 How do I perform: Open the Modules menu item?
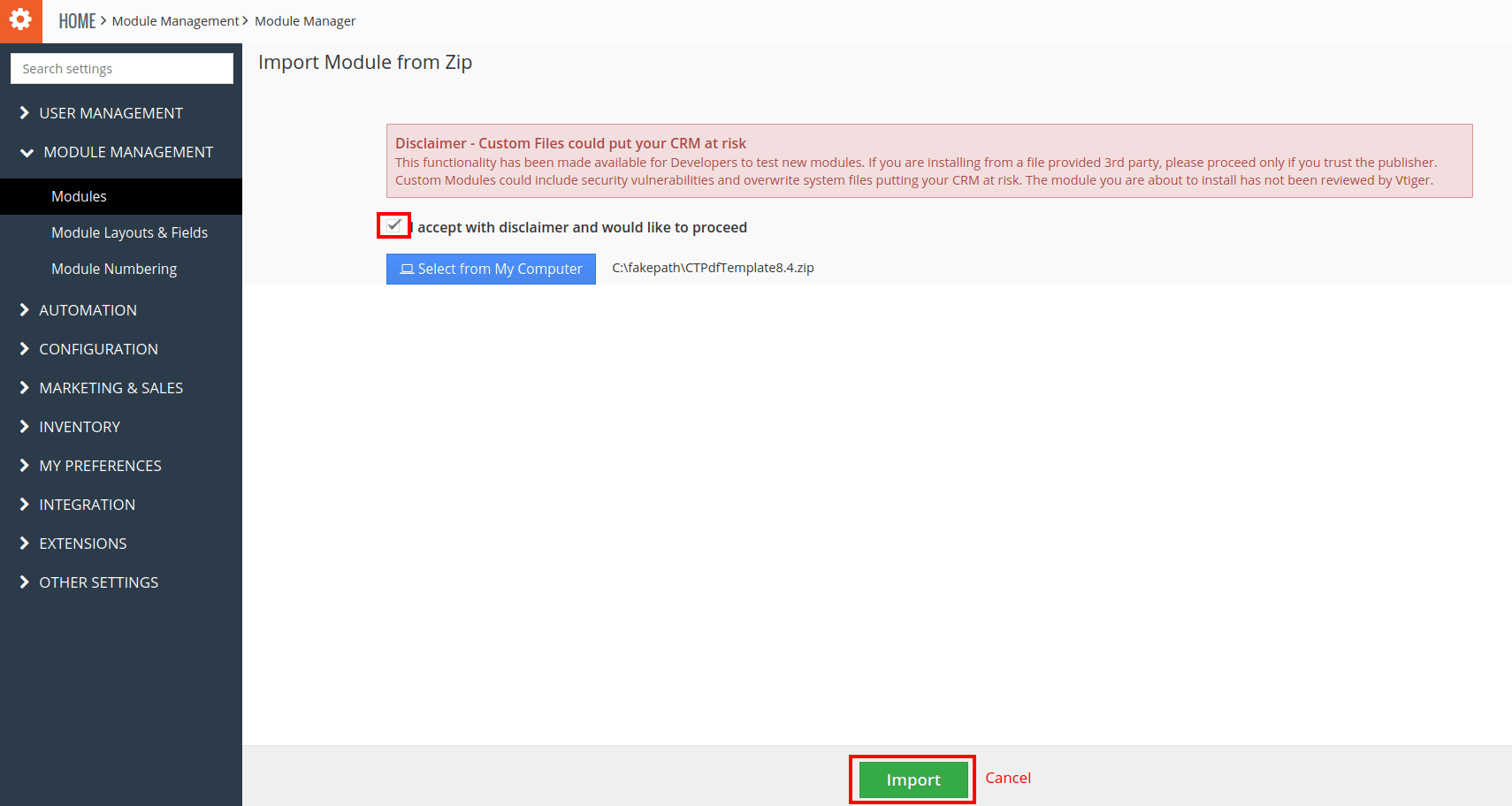121,196
